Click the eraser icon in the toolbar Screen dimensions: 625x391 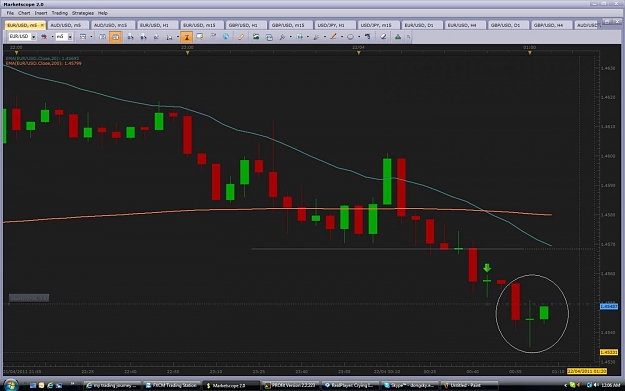pos(383,37)
